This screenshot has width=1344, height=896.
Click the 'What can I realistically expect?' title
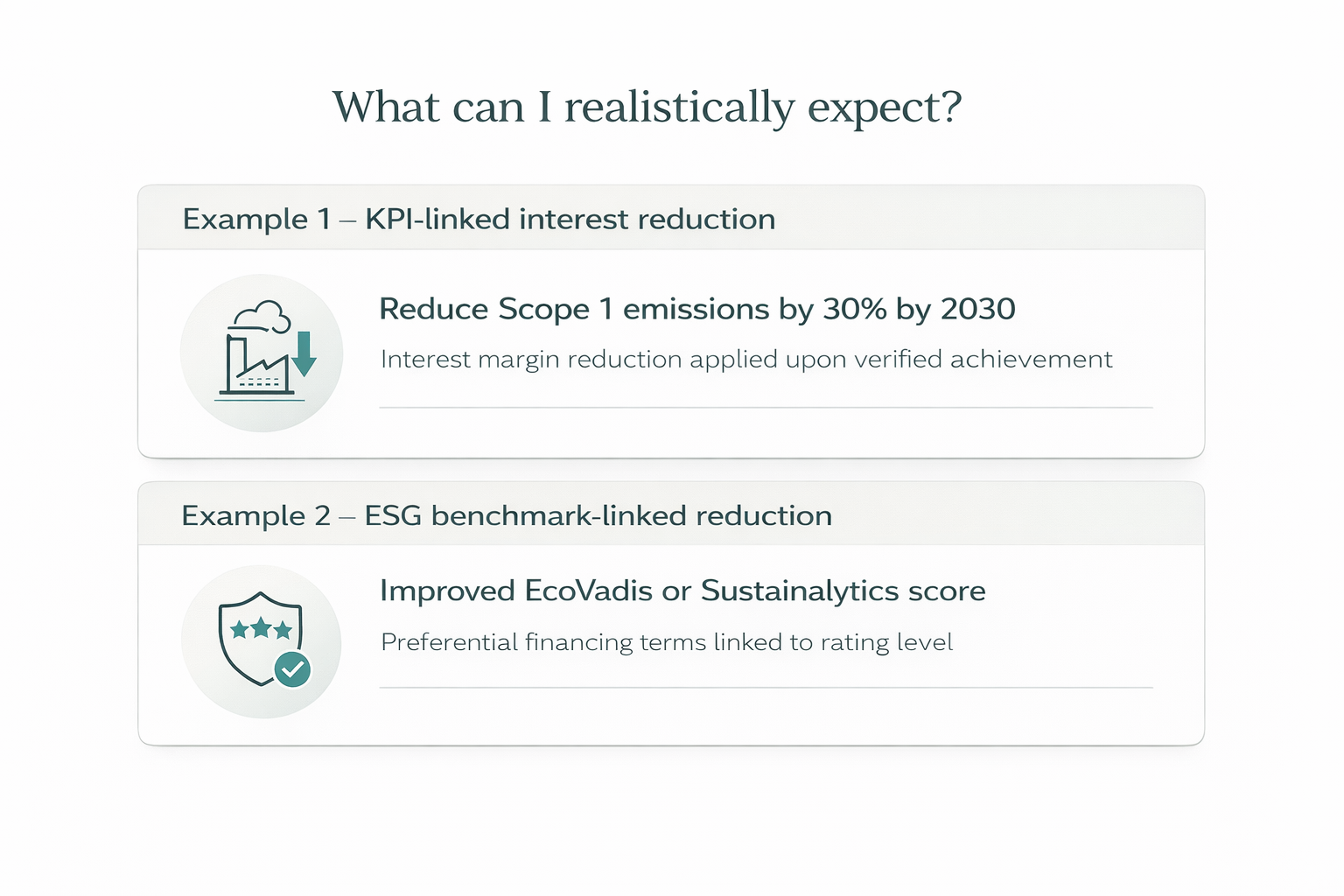tap(647, 108)
